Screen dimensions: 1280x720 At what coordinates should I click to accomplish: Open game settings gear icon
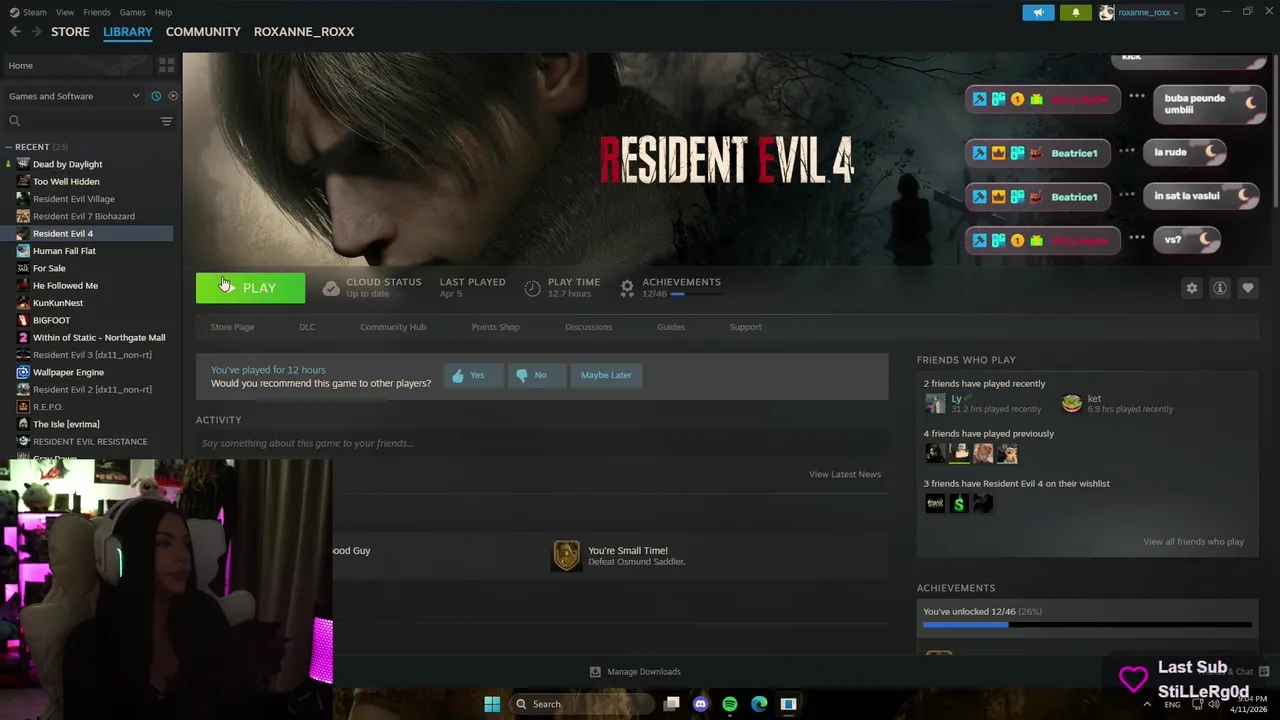(x=1192, y=288)
